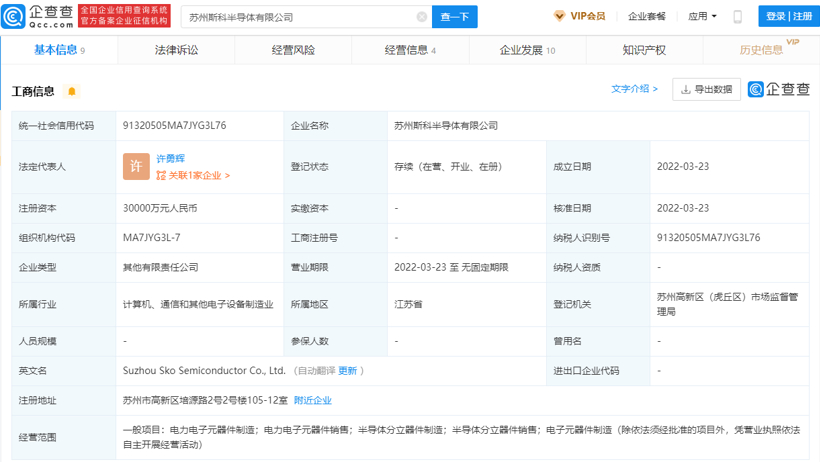Click the 企查查 watermark logo at right
The height and width of the screenshot is (462, 820).
tap(779, 89)
